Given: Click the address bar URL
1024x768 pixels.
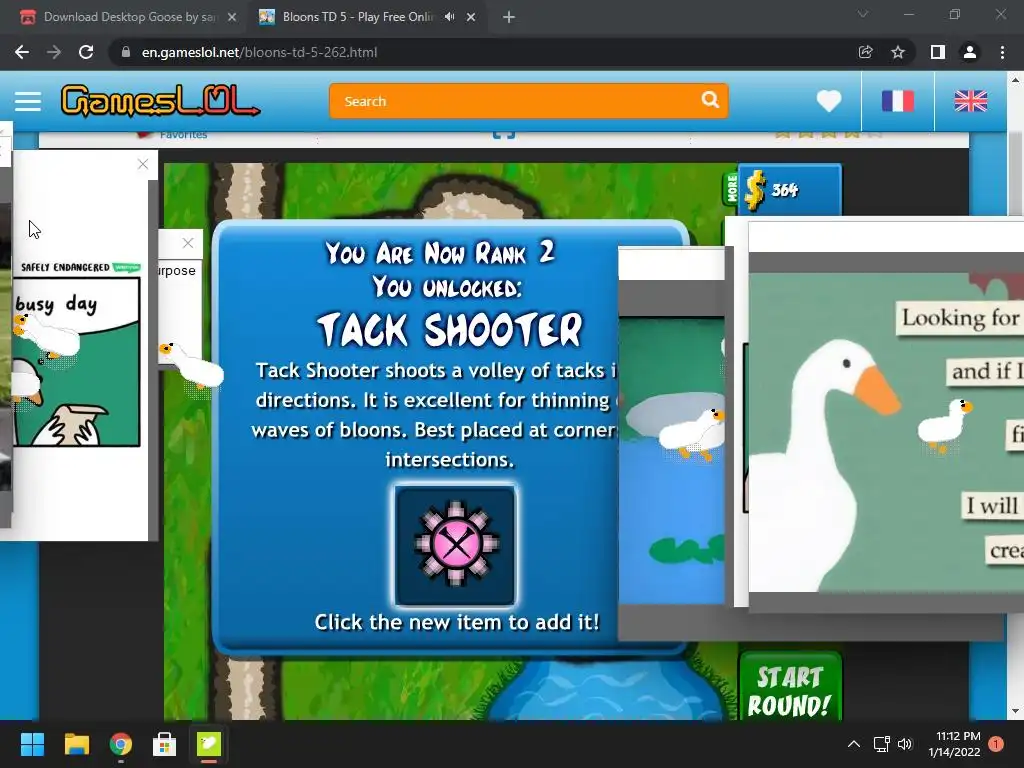Looking at the screenshot, I should coord(259,52).
